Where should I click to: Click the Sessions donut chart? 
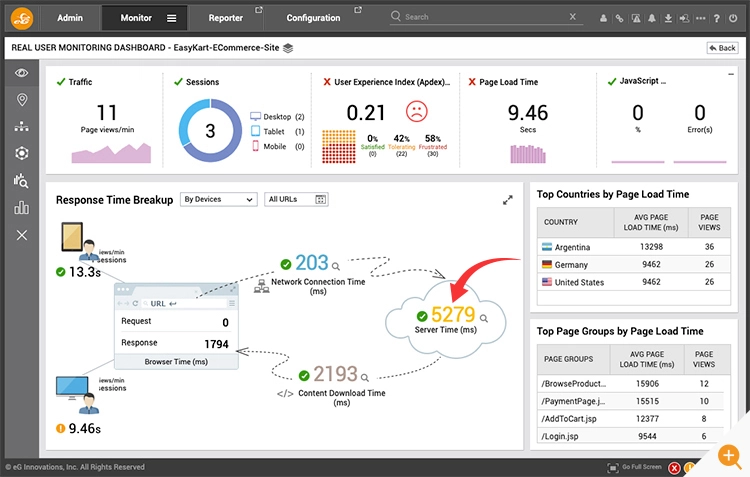210,131
